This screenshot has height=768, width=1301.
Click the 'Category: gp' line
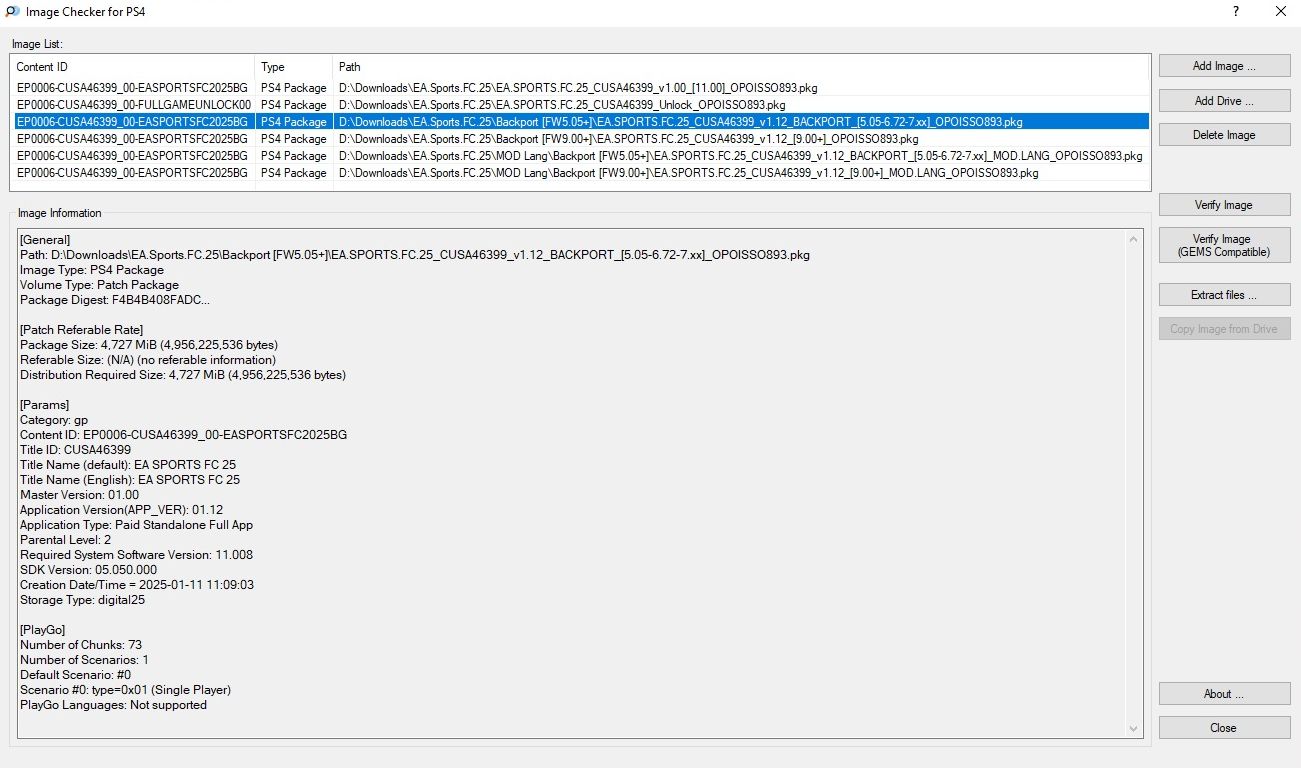click(x=54, y=420)
